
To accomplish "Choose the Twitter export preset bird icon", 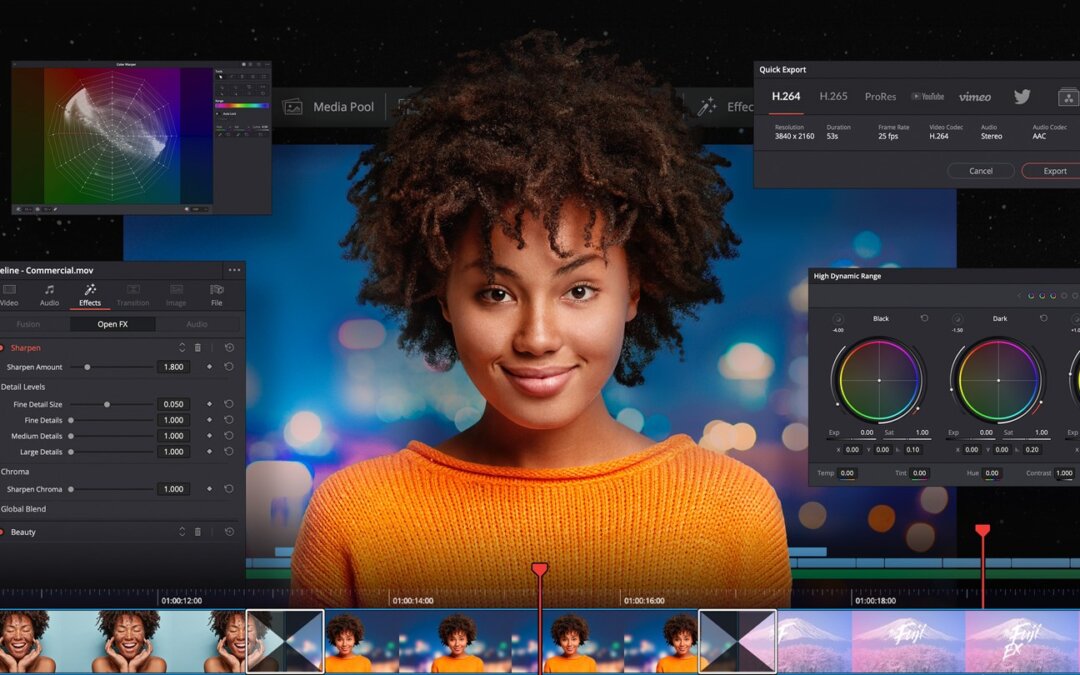I will coord(1022,96).
